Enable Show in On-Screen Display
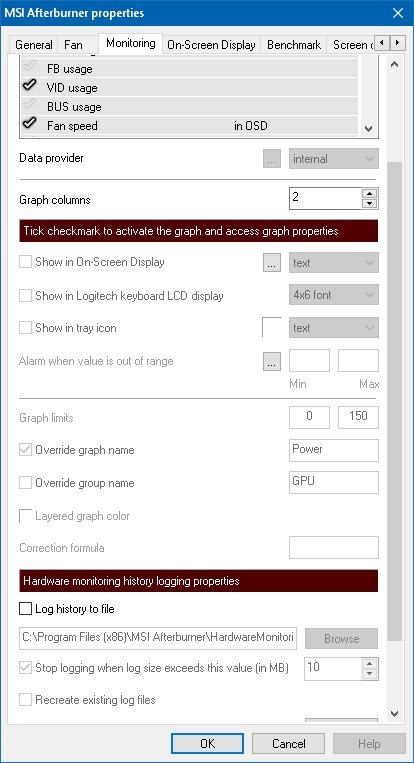This screenshot has height=763, width=414. pos(25,262)
